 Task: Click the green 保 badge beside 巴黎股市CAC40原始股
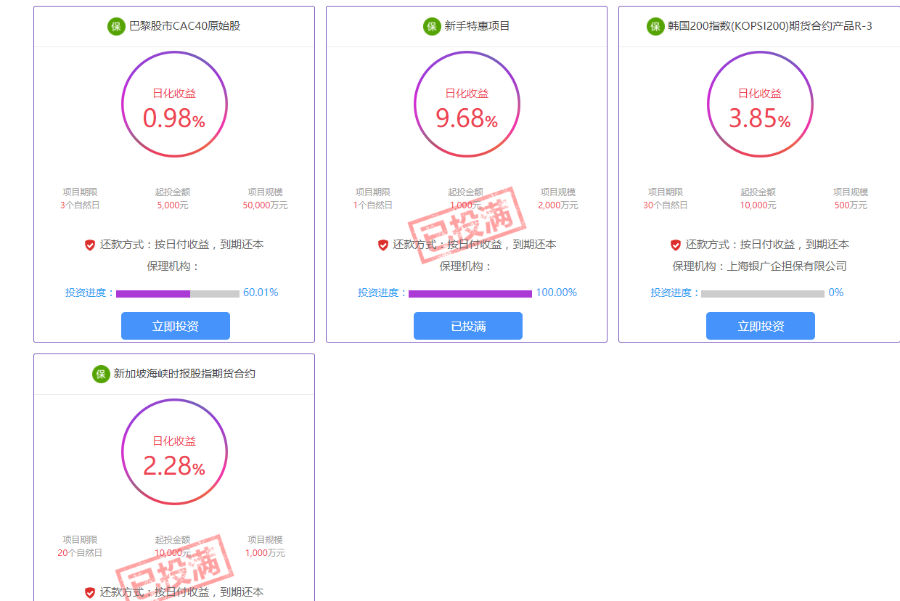coord(116,26)
